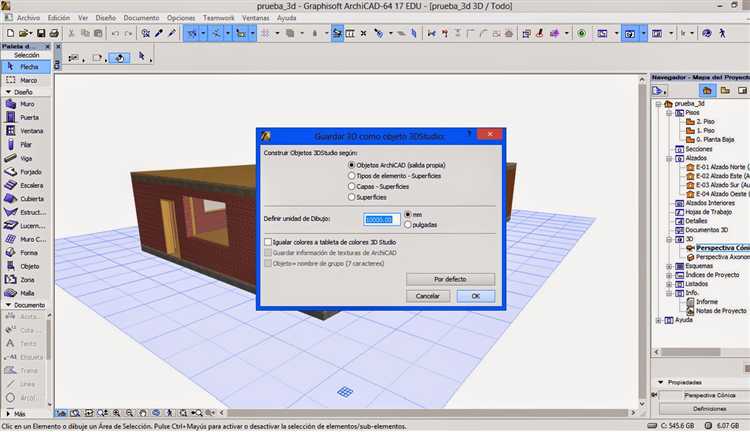The height and width of the screenshot is (432, 750).
Task: Collapse the Propiedades panel triangle
Action: tap(661, 382)
